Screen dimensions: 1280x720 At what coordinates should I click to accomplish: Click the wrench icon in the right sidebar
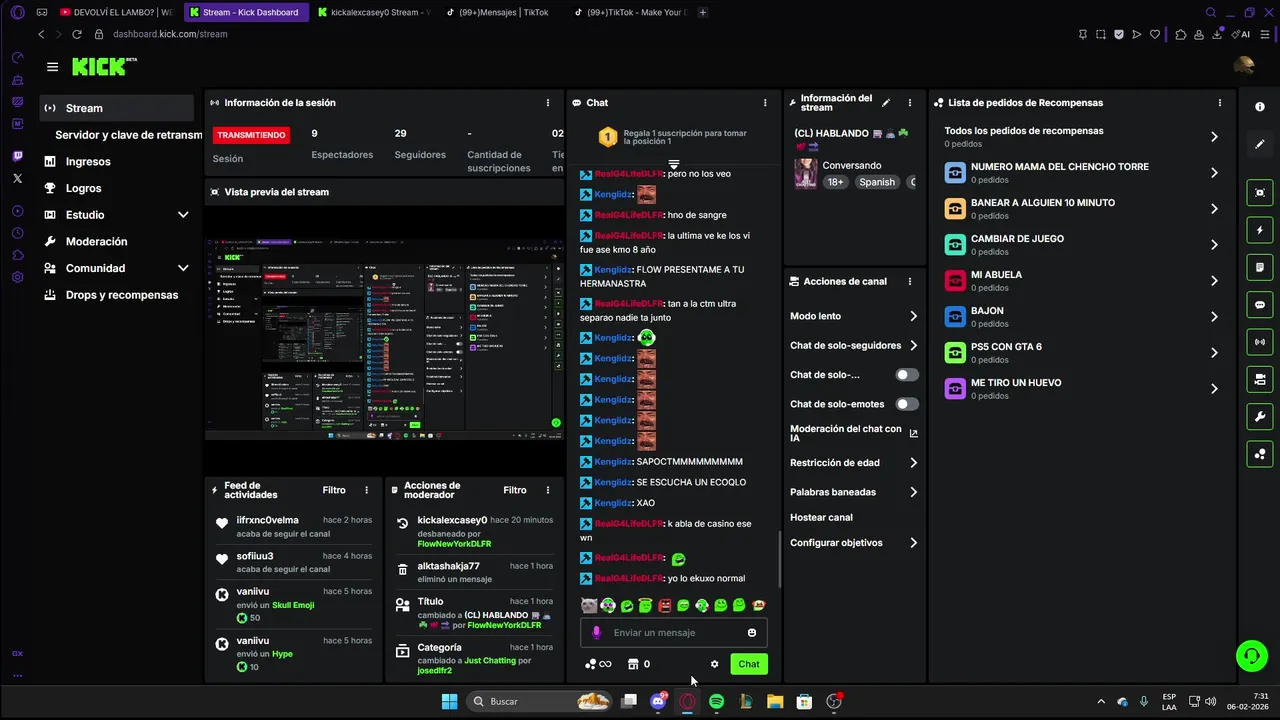[1260, 417]
